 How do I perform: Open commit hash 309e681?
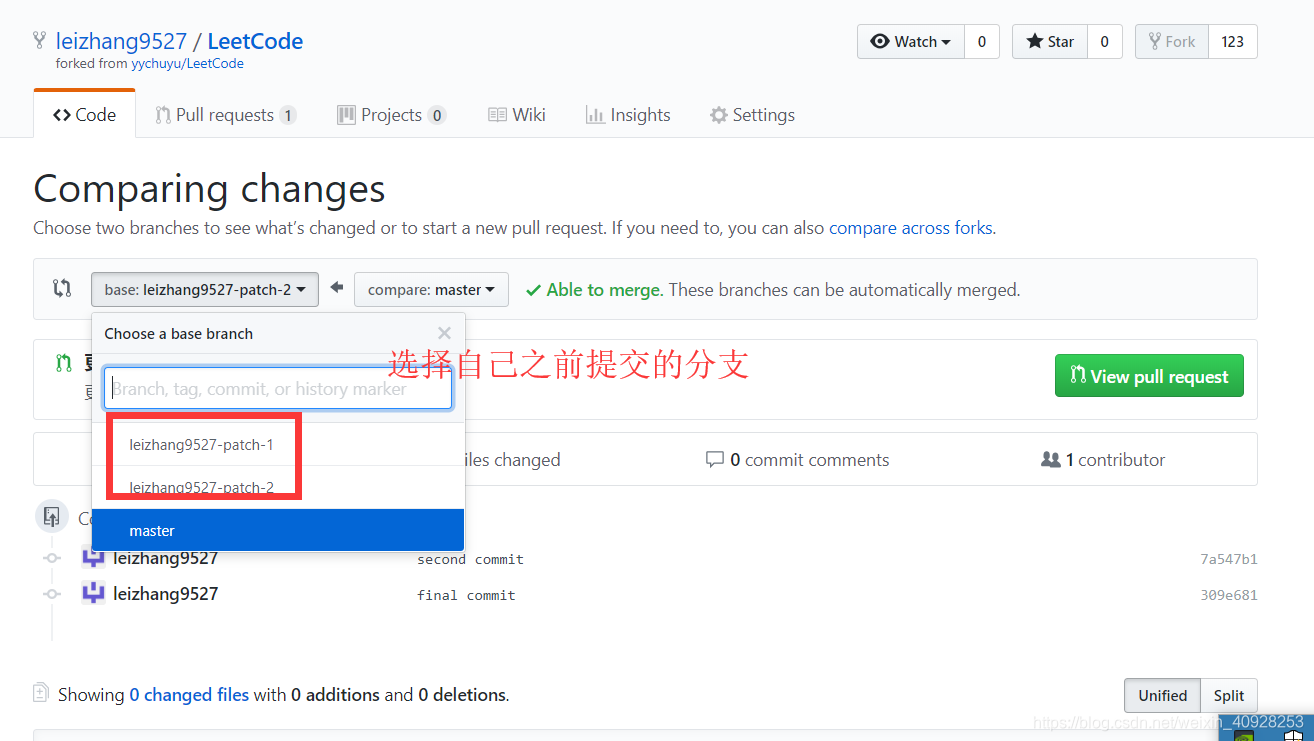1229,595
